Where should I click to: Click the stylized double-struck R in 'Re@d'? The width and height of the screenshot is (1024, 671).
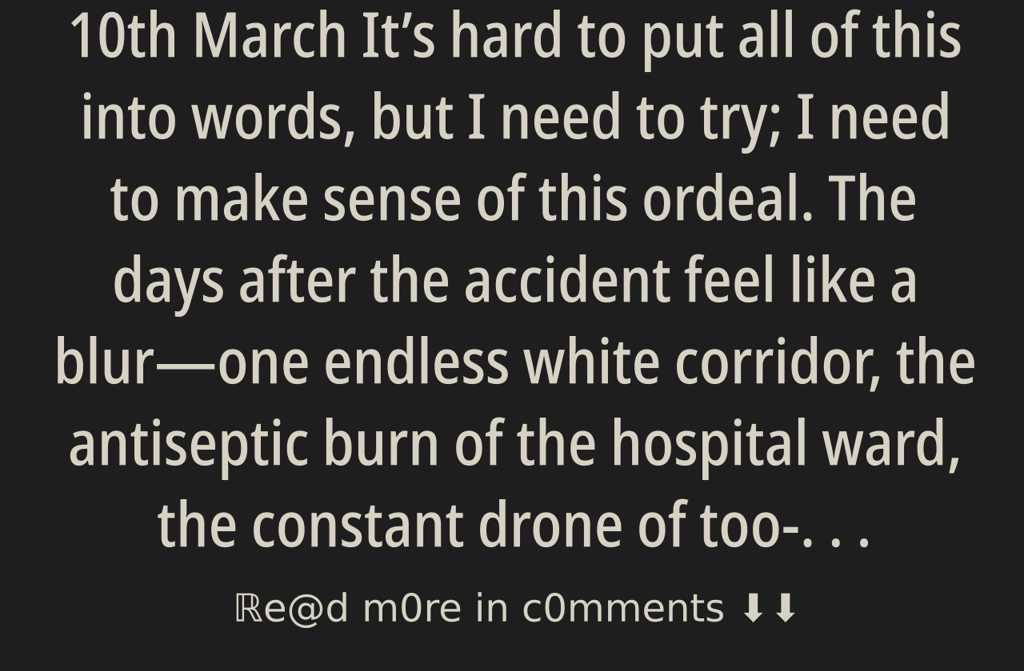tap(243, 607)
